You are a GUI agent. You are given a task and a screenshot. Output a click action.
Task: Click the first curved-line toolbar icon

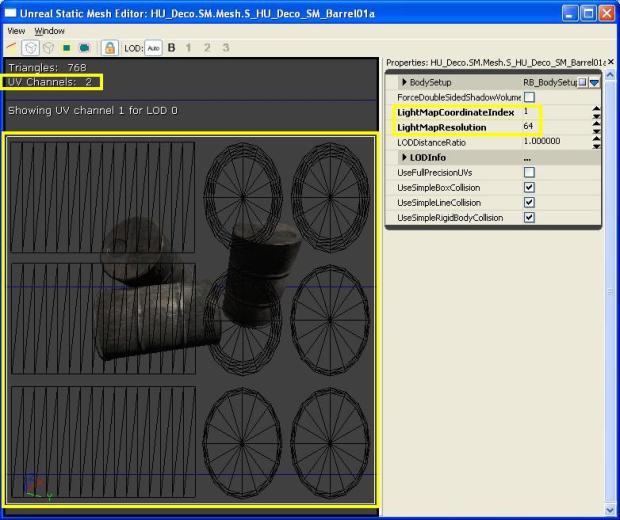(x=12, y=47)
